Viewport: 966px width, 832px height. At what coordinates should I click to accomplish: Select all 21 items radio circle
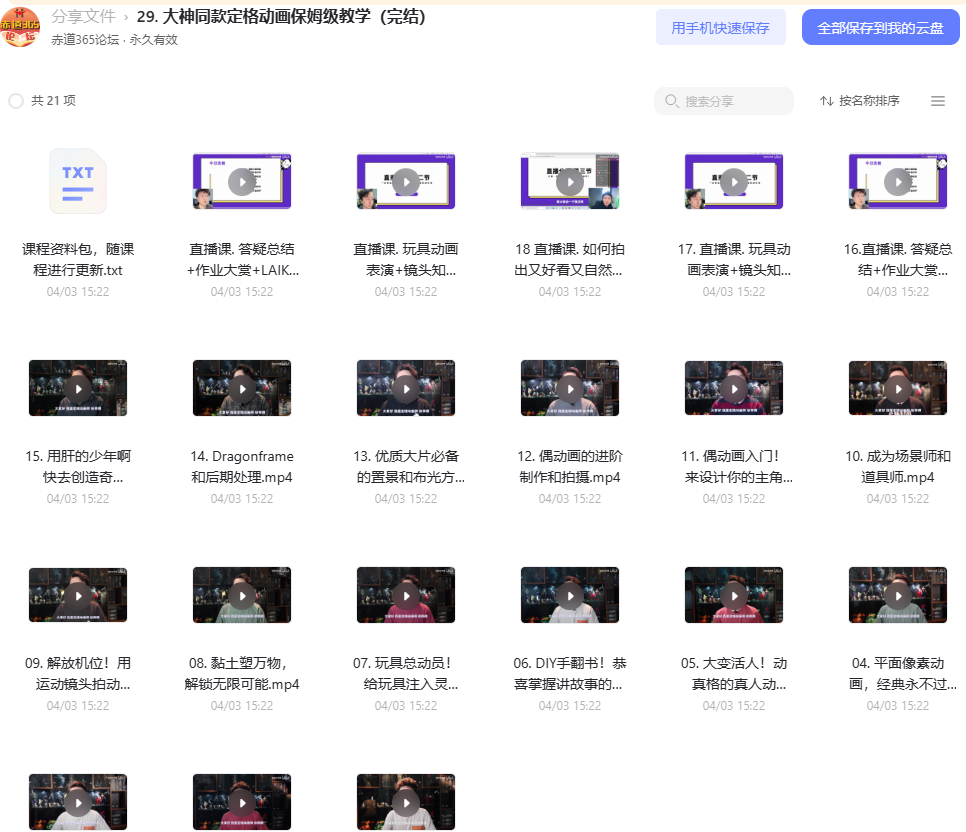[x=16, y=101]
